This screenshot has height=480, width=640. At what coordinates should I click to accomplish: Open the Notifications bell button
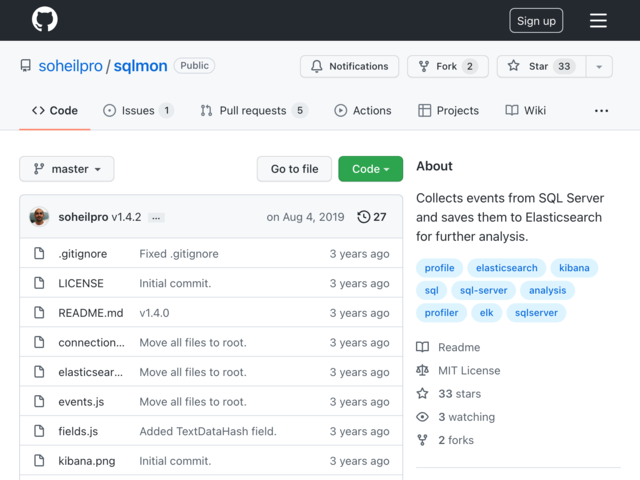pyautogui.click(x=349, y=66)
